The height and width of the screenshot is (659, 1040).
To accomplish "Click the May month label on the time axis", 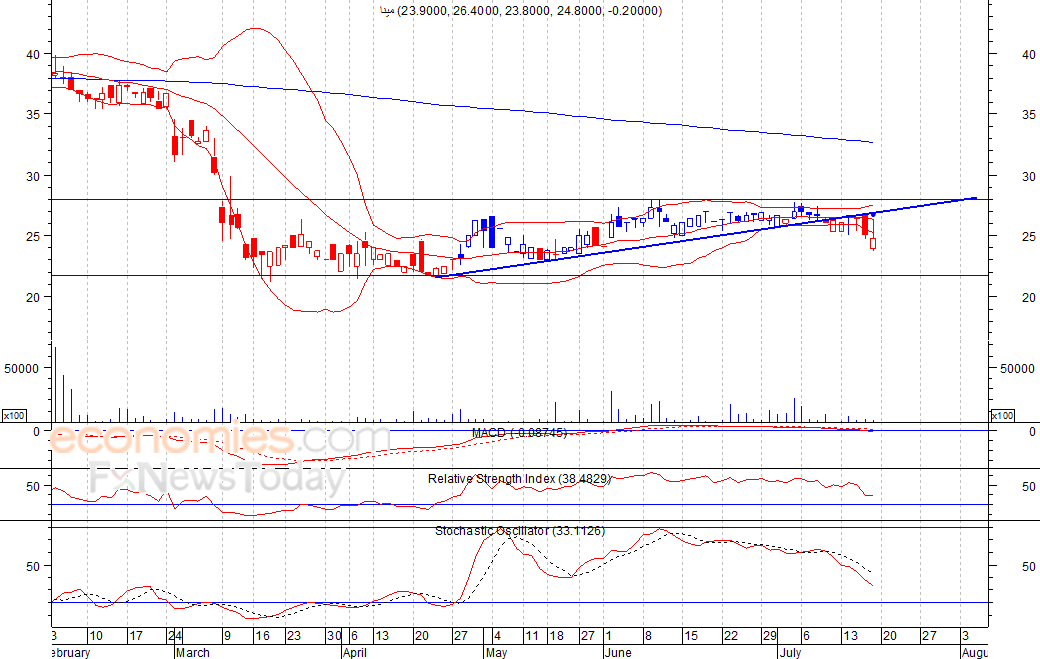I will [x=497, y=652].
